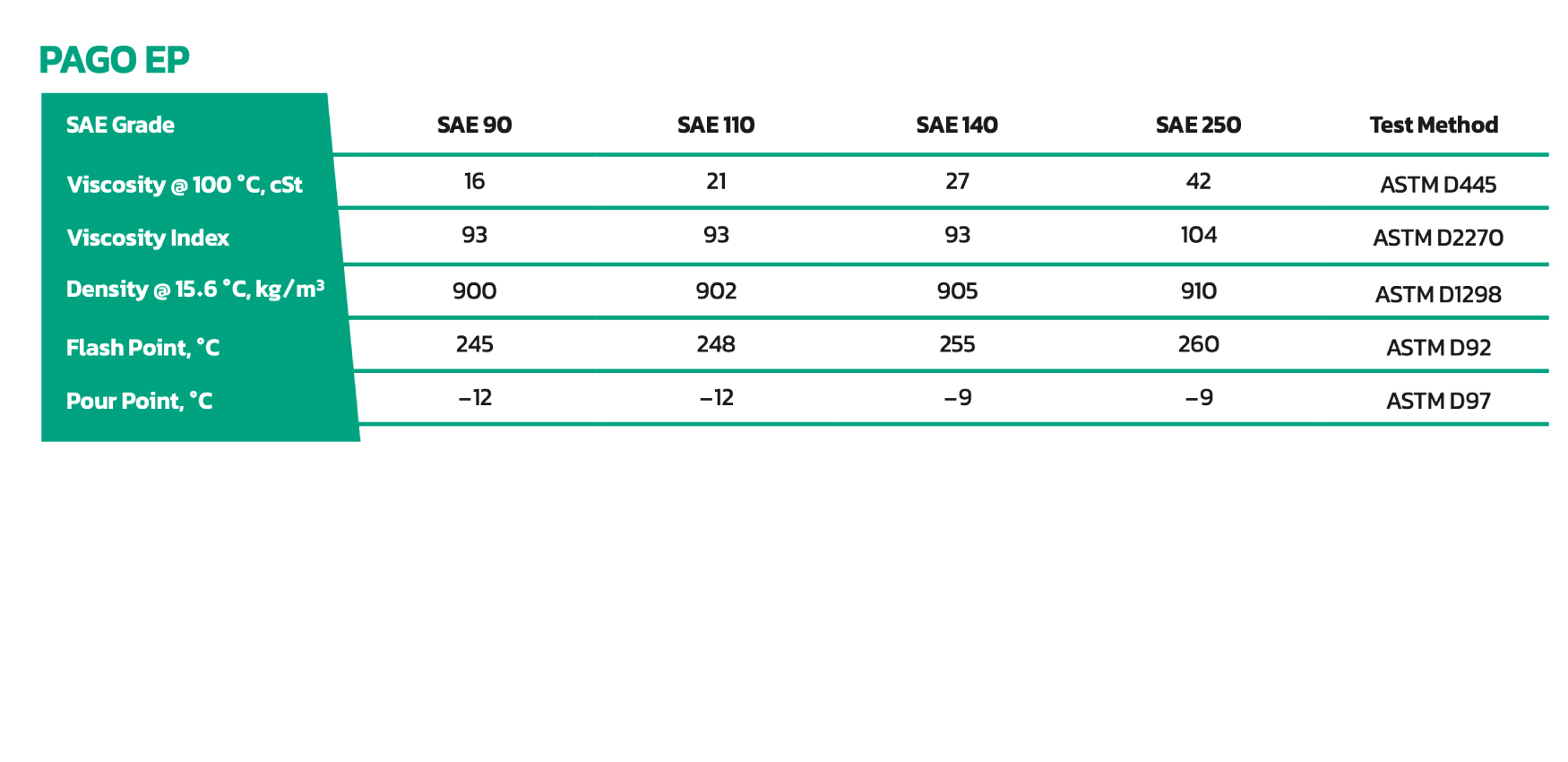Click the ASTM D1298 cell

[1438, 294]
